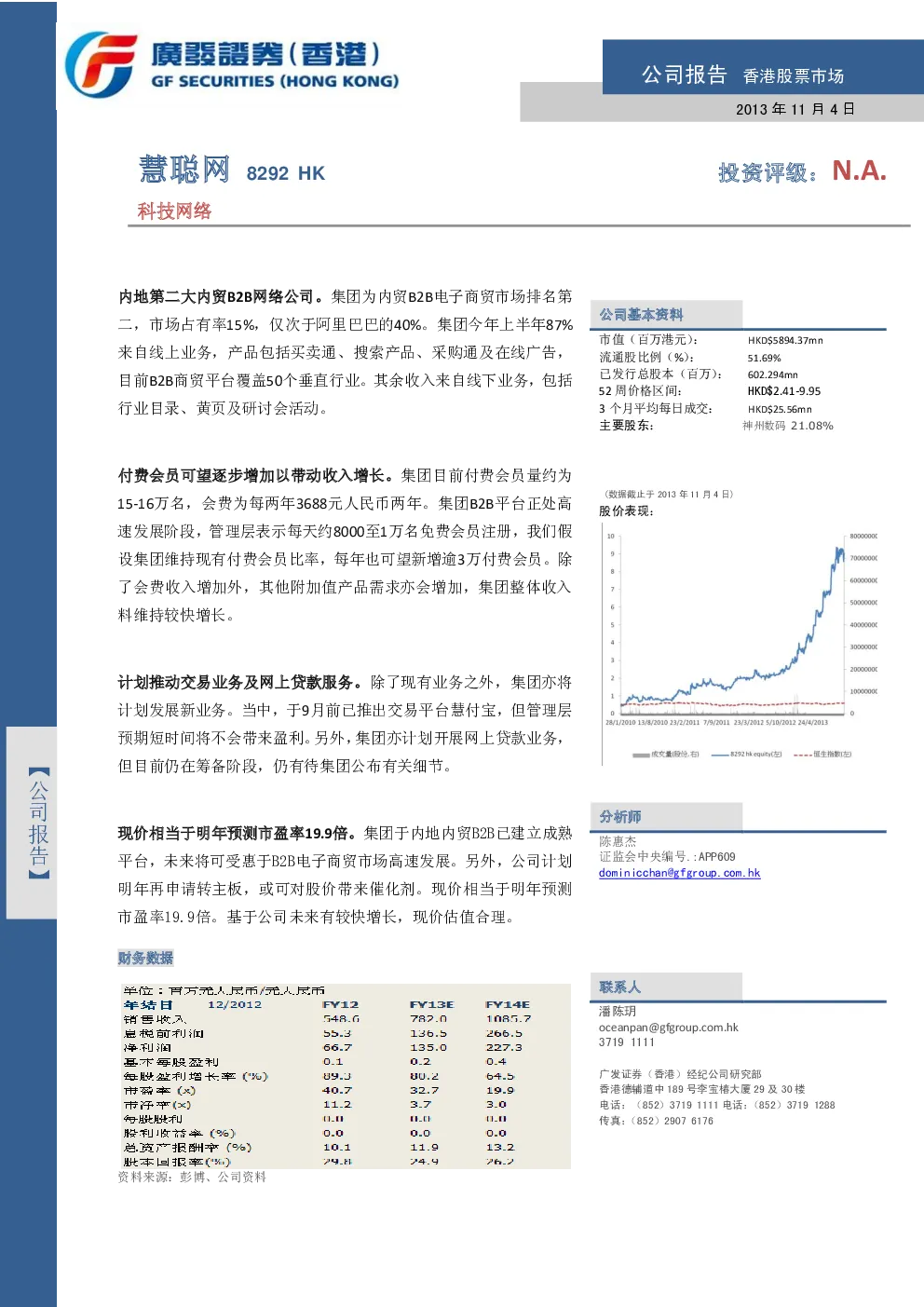Image resolution: width=924 pixels, height=1307 pixels.
Task: Click contact phone number 3719 1111
Action: click(626, 1043)
